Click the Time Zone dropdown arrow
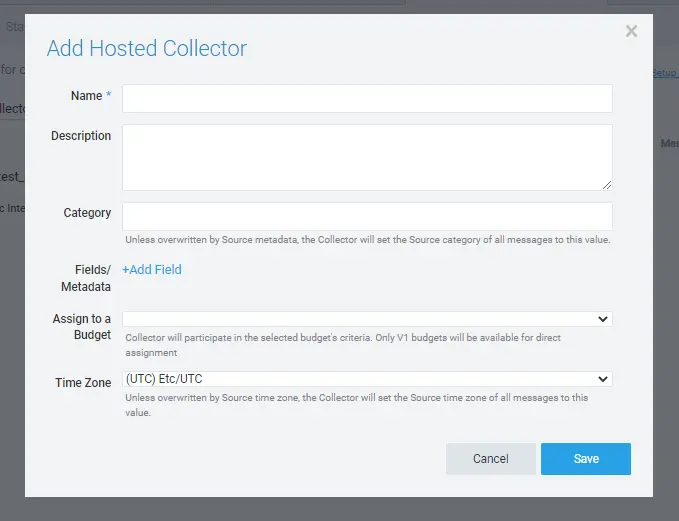Image resolution: width=679 pixels, height=521 pixels. (x=602, y=379)
